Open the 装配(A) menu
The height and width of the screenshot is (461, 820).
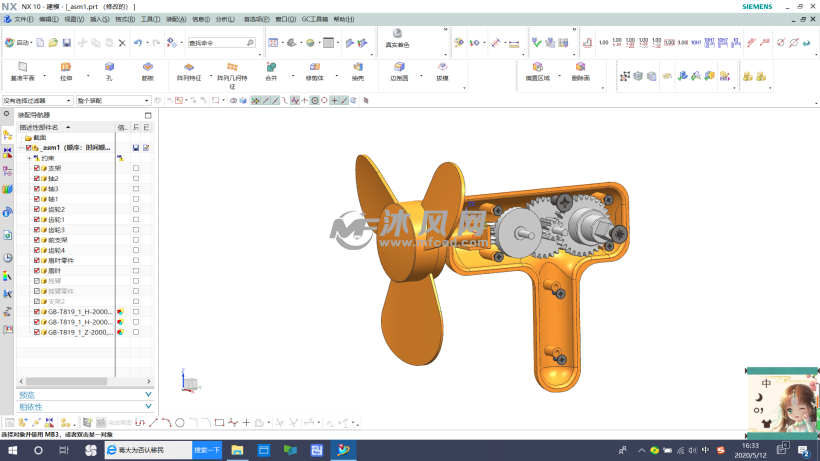point(176,19)
